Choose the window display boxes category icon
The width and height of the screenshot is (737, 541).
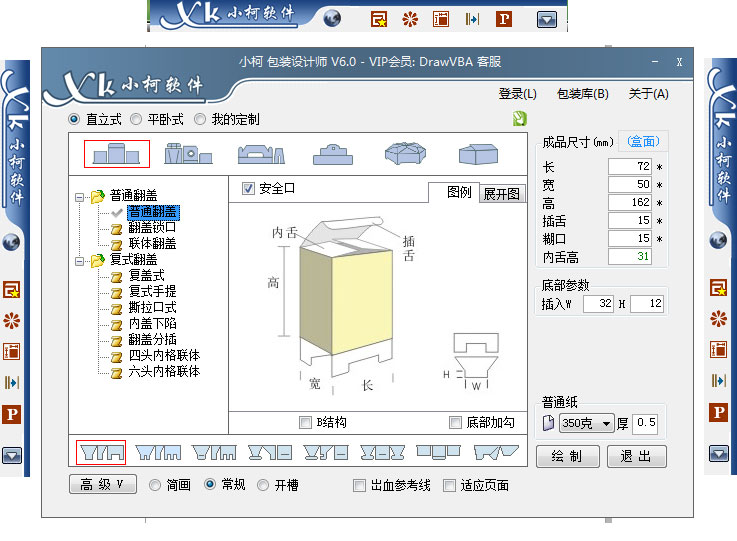click(188, 154)
